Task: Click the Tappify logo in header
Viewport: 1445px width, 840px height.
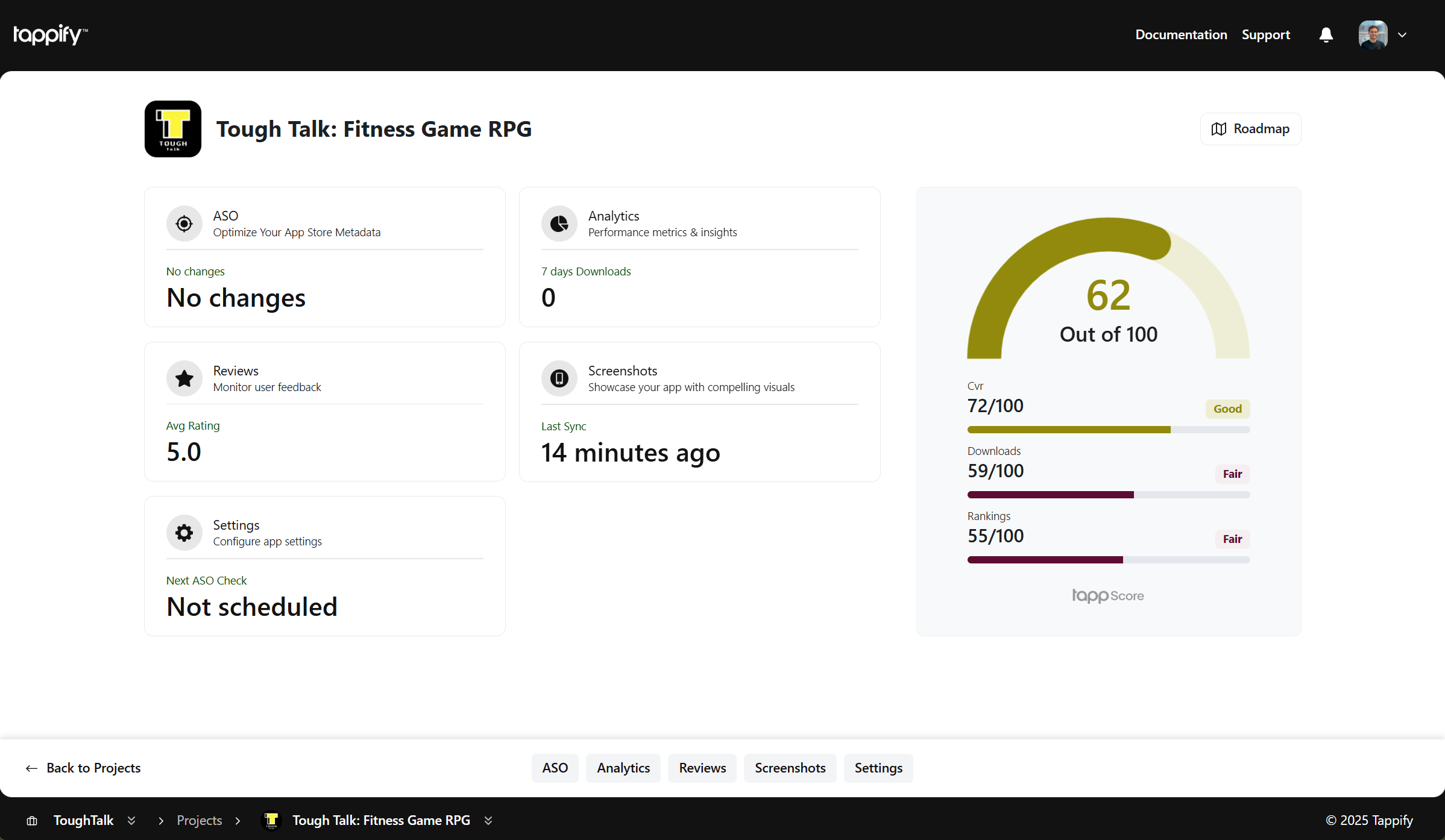Action: [51, 35]
